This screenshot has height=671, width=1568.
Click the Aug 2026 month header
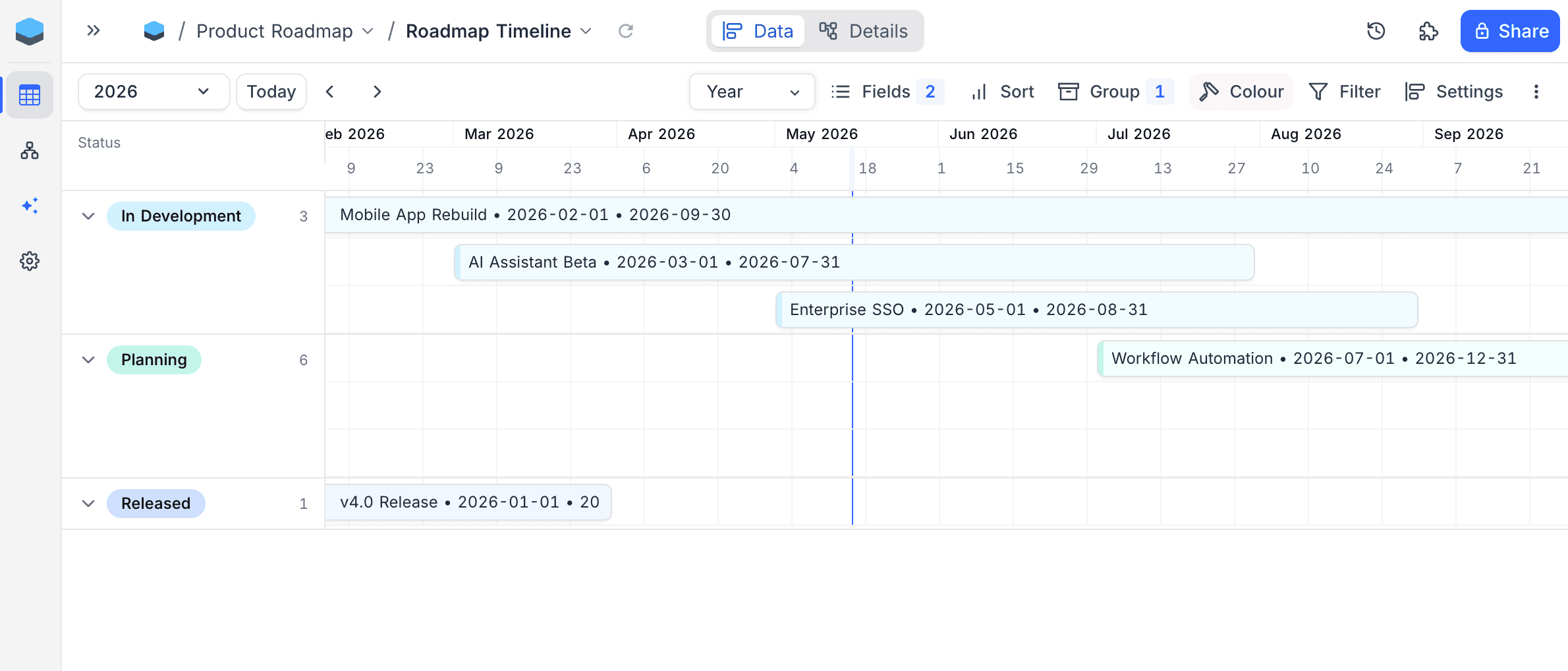click(x=1306, y=134)
